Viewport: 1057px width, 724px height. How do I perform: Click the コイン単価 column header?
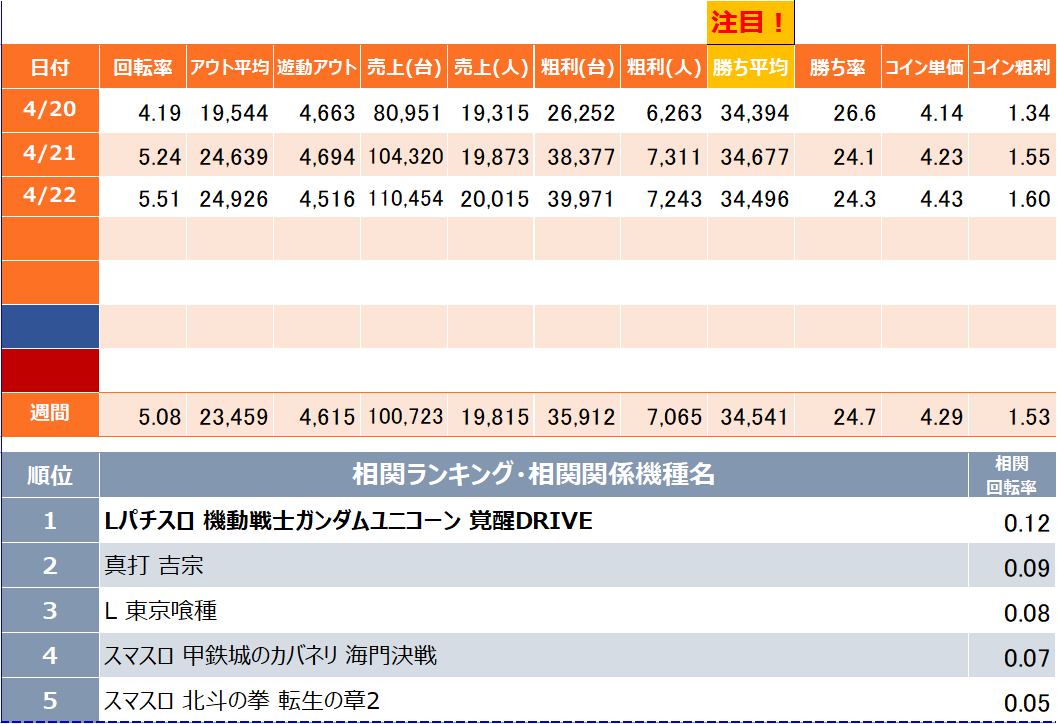[924, 68]
